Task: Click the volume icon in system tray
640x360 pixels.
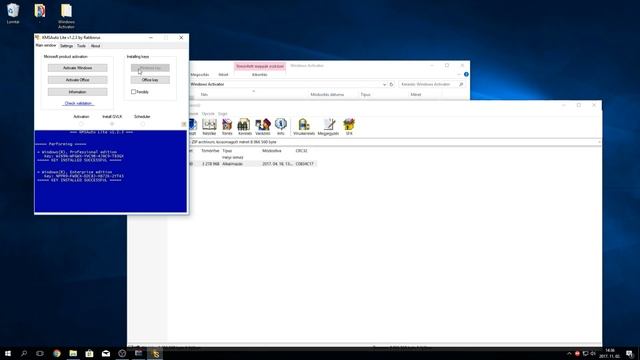Action: pyautogui.click(x=593, y=353)
